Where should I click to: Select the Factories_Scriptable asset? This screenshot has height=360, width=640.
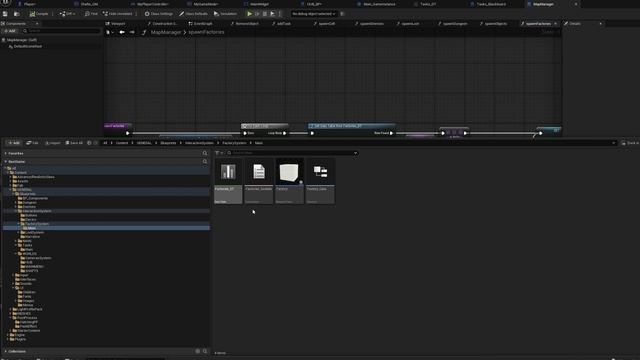coord(258,181)
